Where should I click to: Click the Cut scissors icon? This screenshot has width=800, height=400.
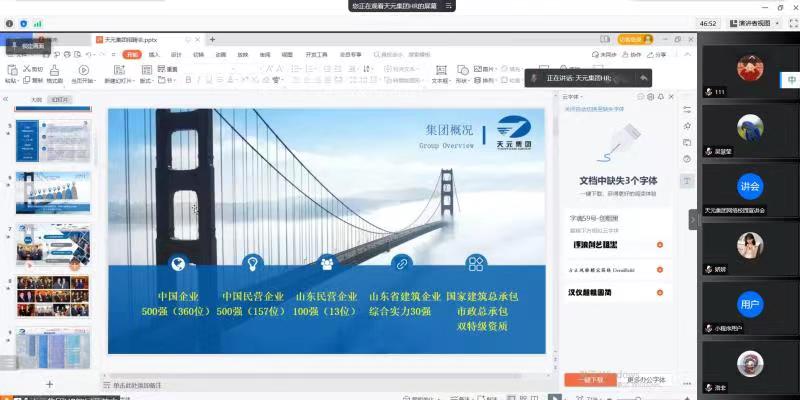tap(27, 69)
